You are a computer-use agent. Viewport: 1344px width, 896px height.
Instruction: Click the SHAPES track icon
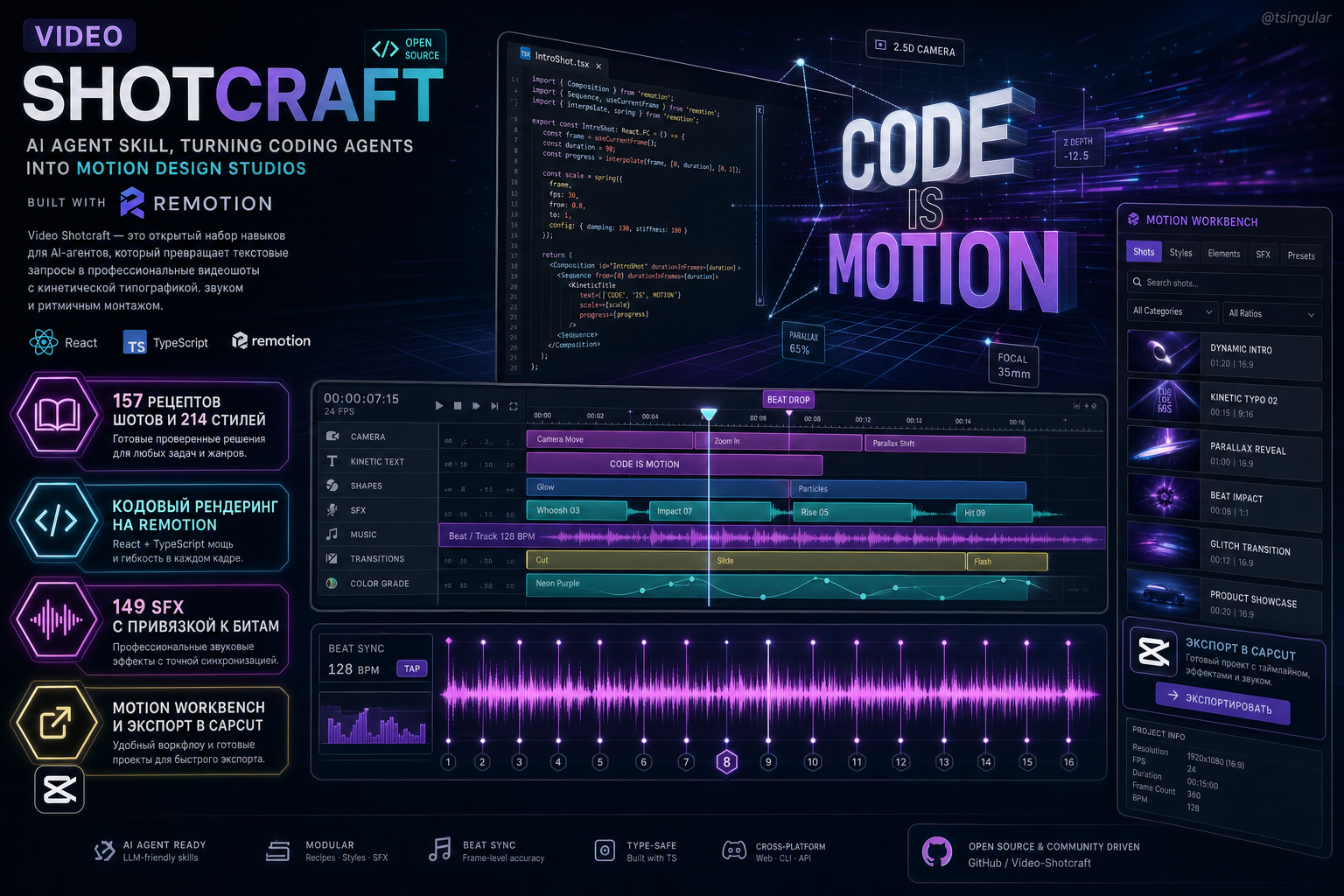point(332,485)
